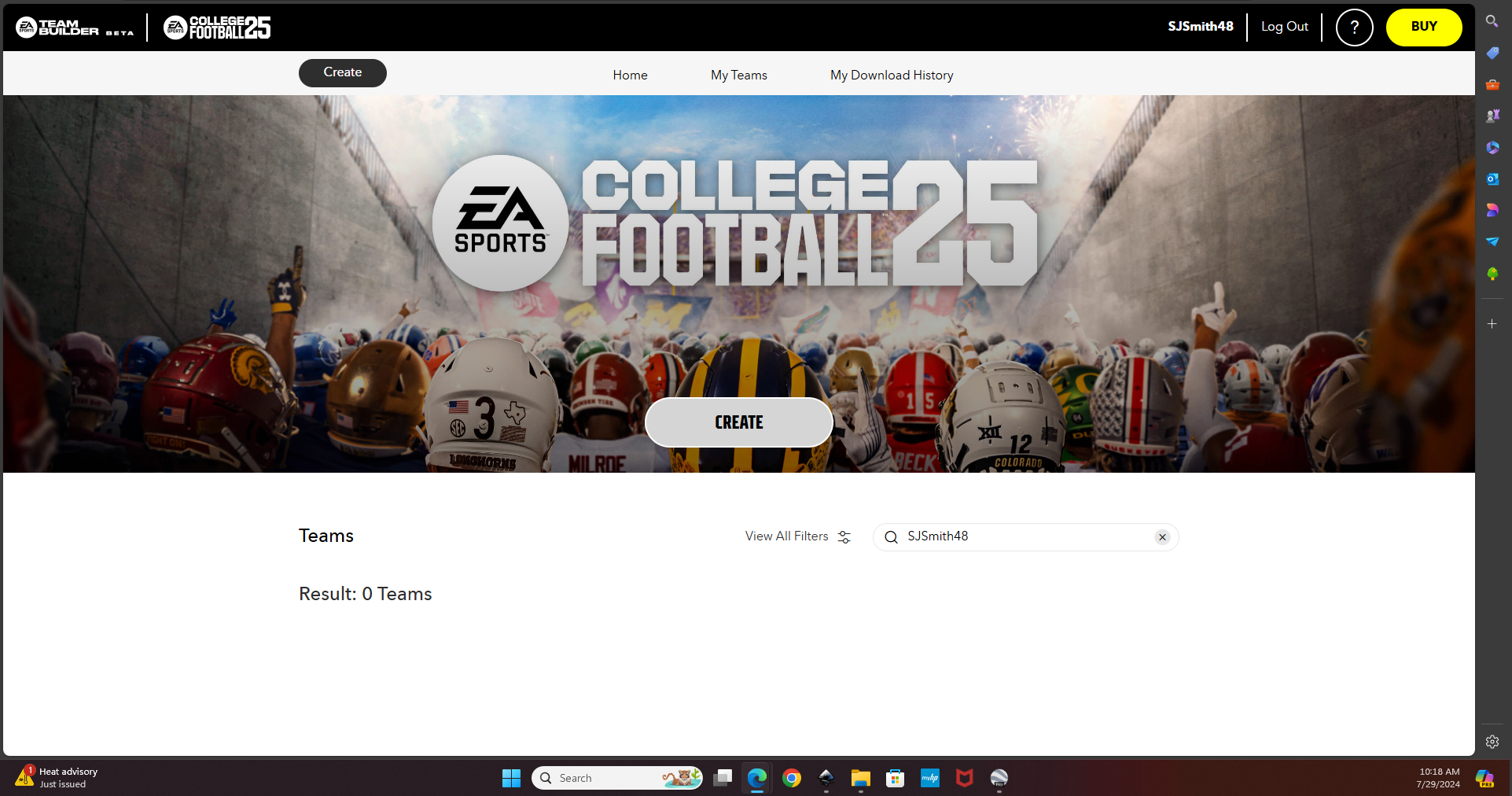This screenshot has width=1512, height=796.
Task: Click the Log Out link
Action: coord(1284,27)
